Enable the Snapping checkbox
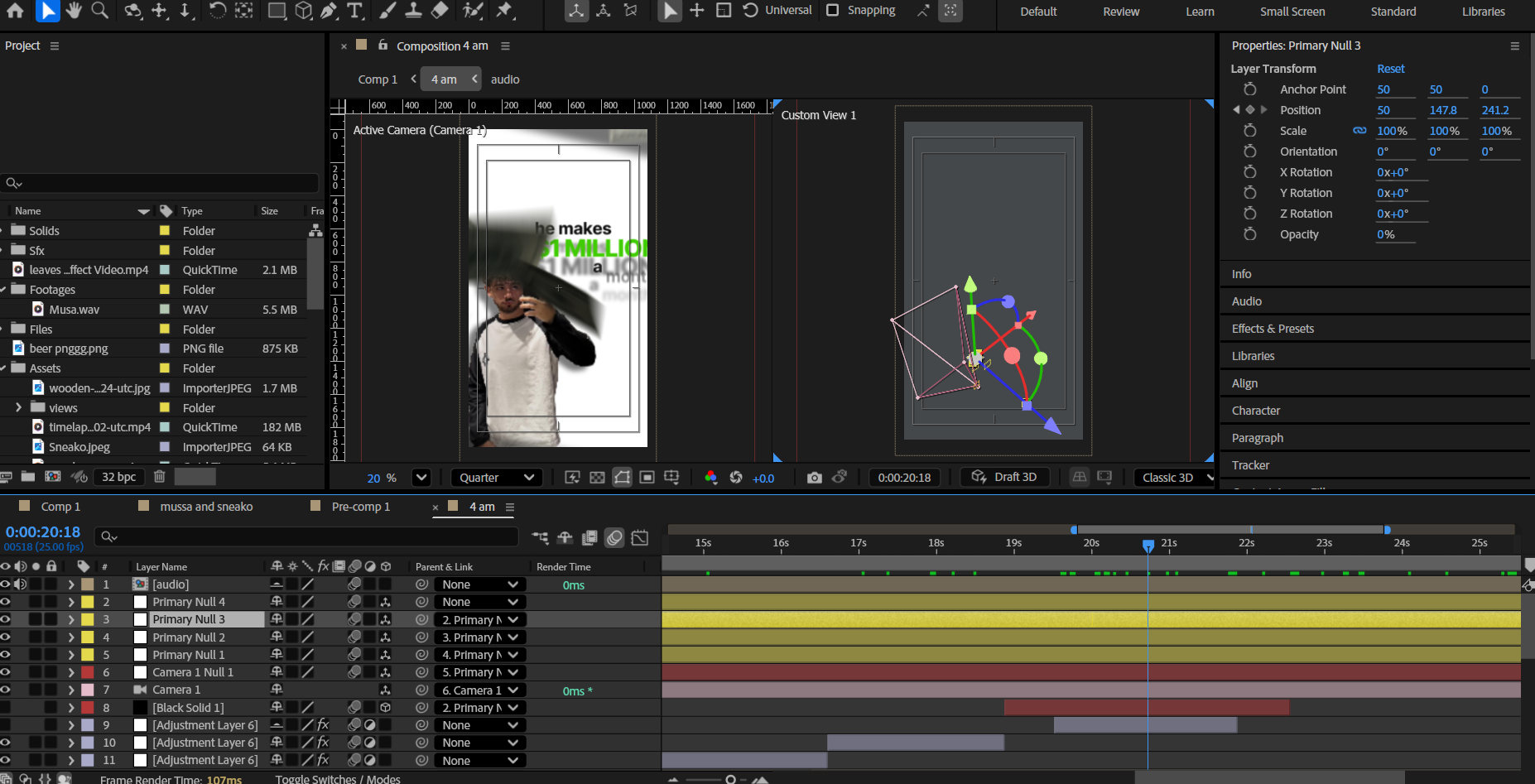This screenshot has width=1535, height=784. [x=833, y=10]
